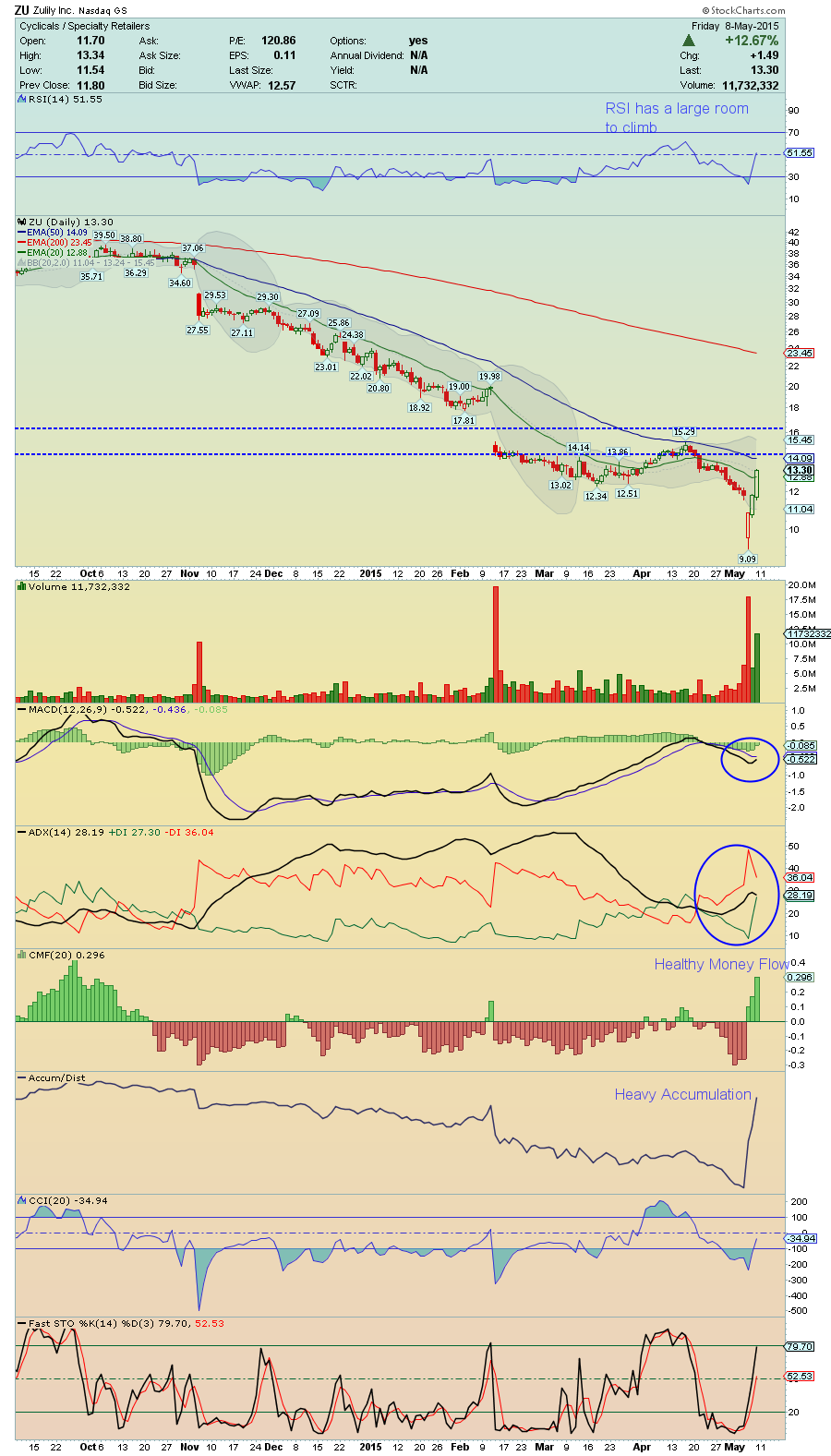Click the CCI(20) panel icon
Image resolution: width=831 pixels, height=1456 pixels.
(x=22, y=1200)
